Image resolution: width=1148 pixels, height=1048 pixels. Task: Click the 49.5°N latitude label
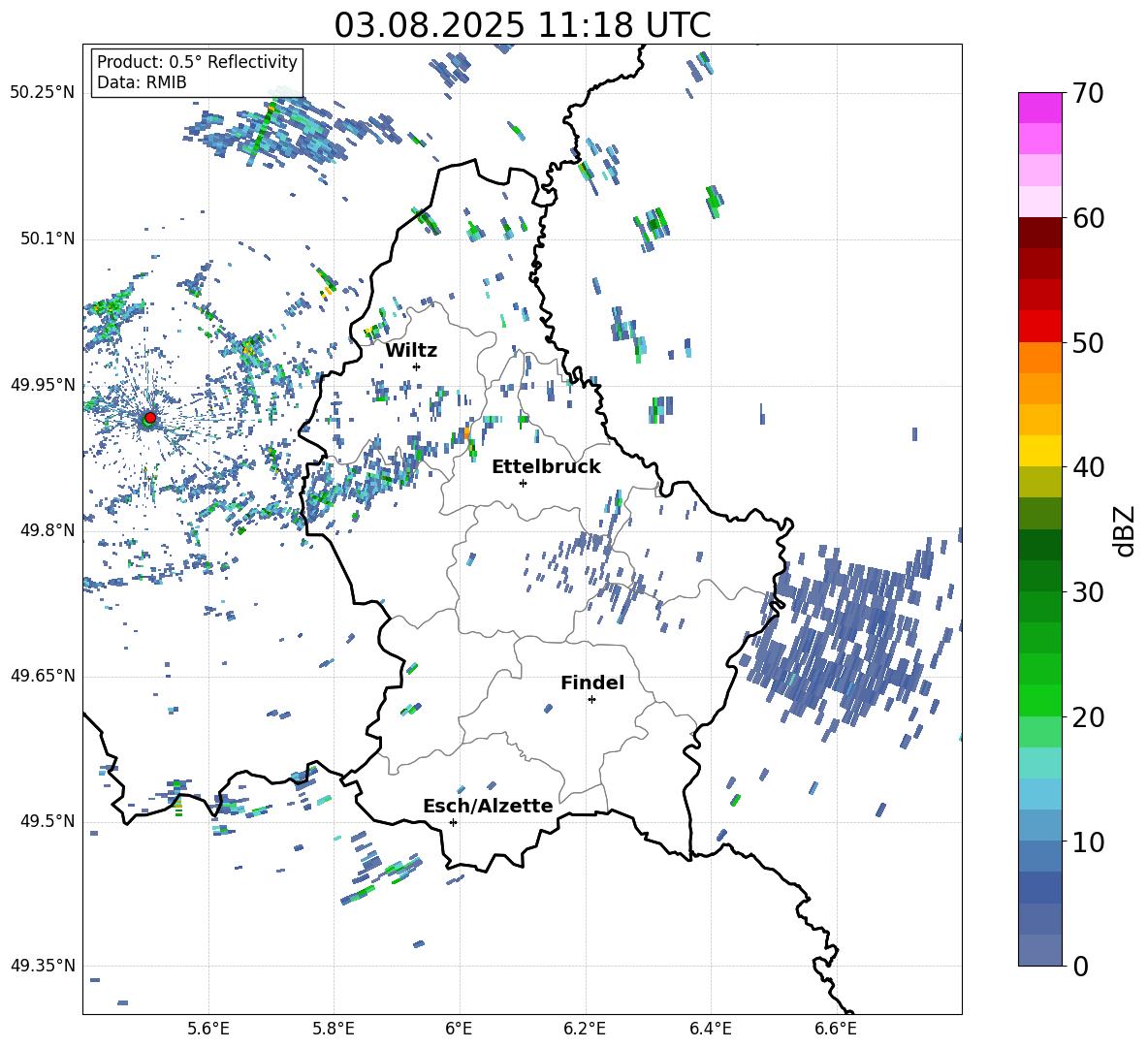[47, 821]
